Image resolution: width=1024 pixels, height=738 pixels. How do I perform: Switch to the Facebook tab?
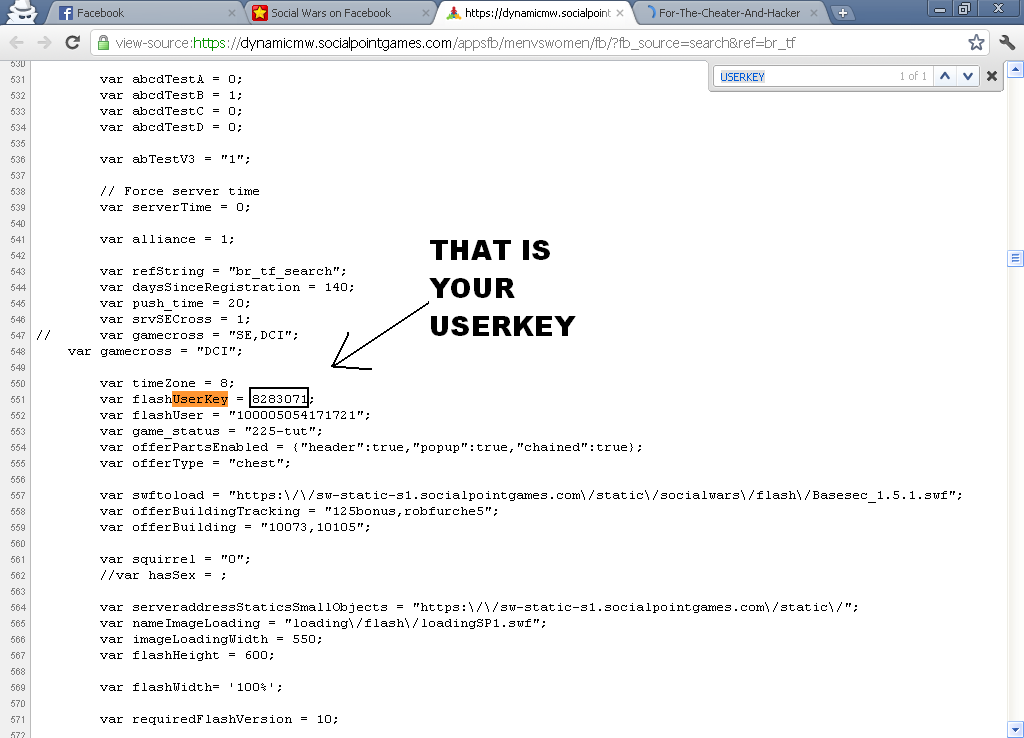[147, 13]
